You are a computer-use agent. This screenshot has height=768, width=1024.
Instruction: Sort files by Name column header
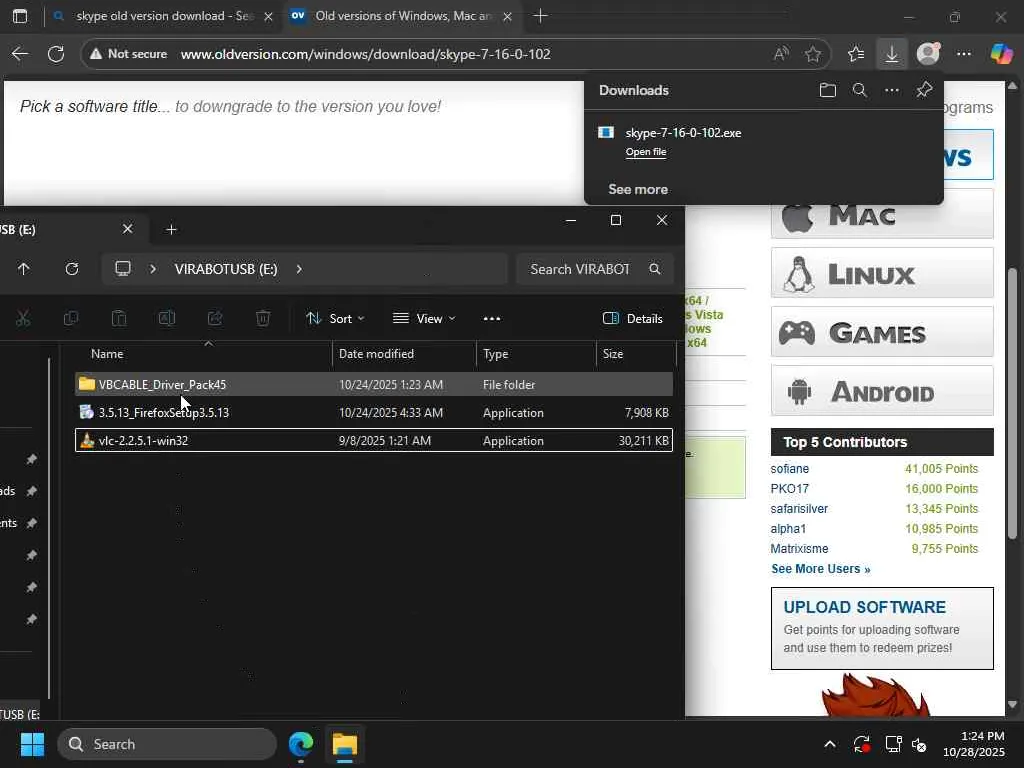point(107,354)
